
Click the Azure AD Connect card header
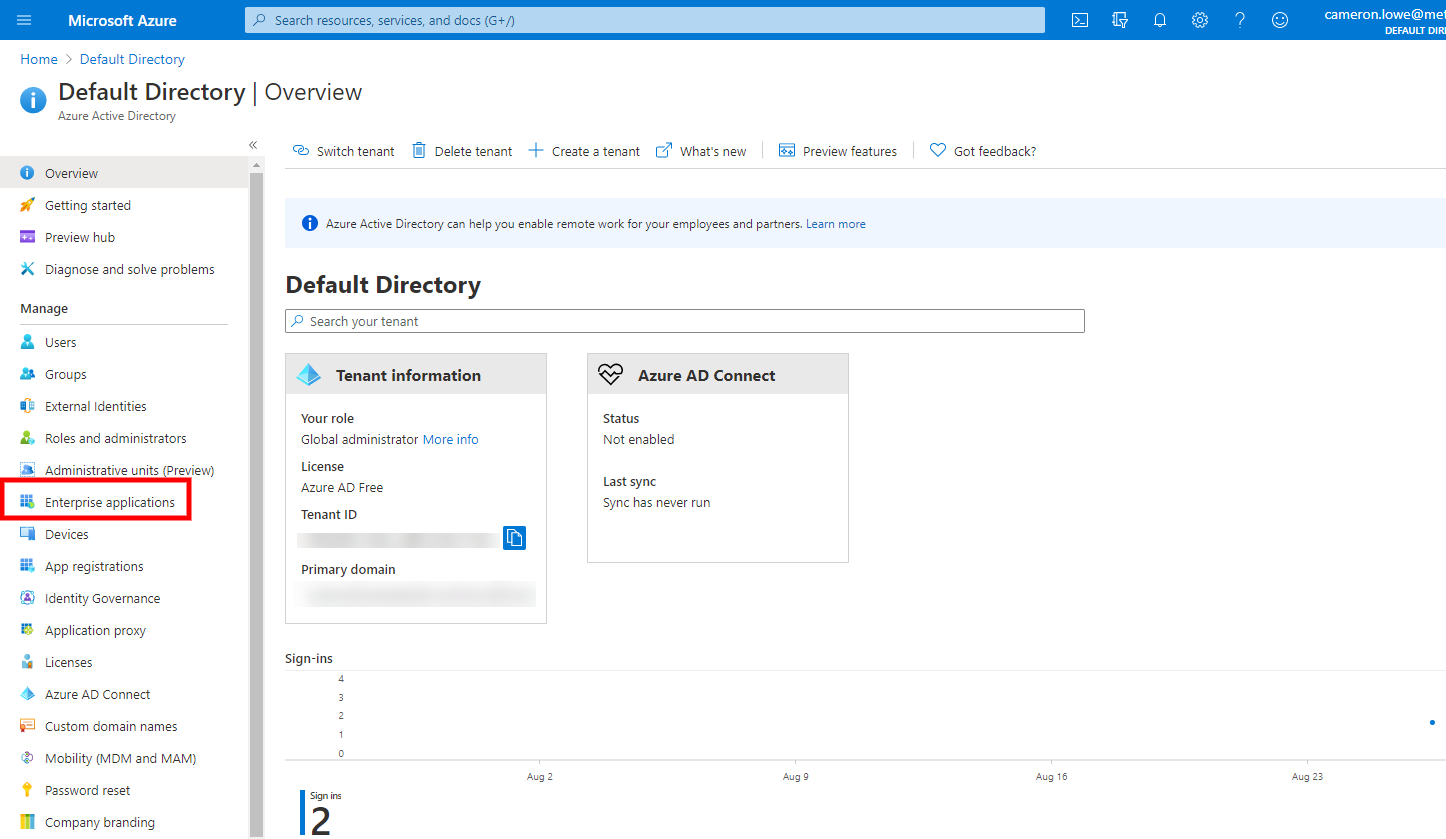pos(718,375)
